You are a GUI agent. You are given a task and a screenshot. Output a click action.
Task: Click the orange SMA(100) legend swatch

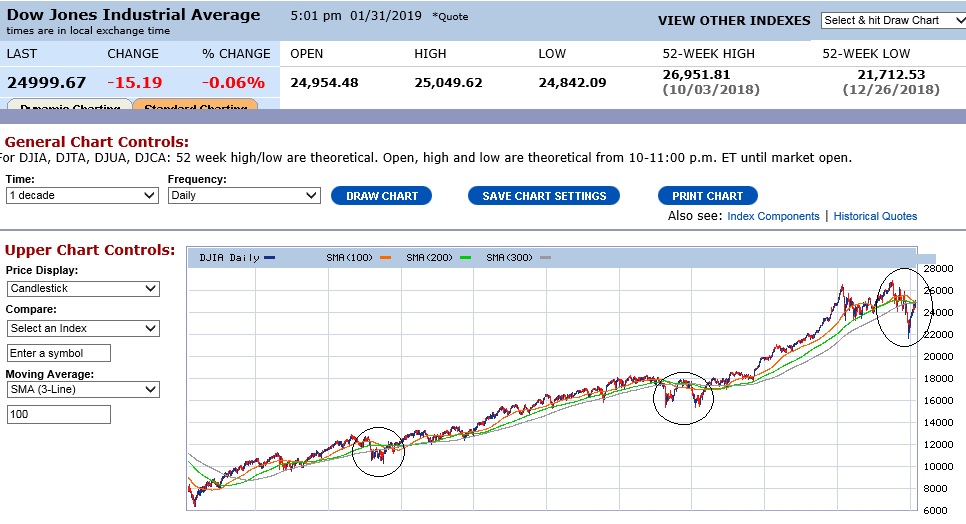383,258
